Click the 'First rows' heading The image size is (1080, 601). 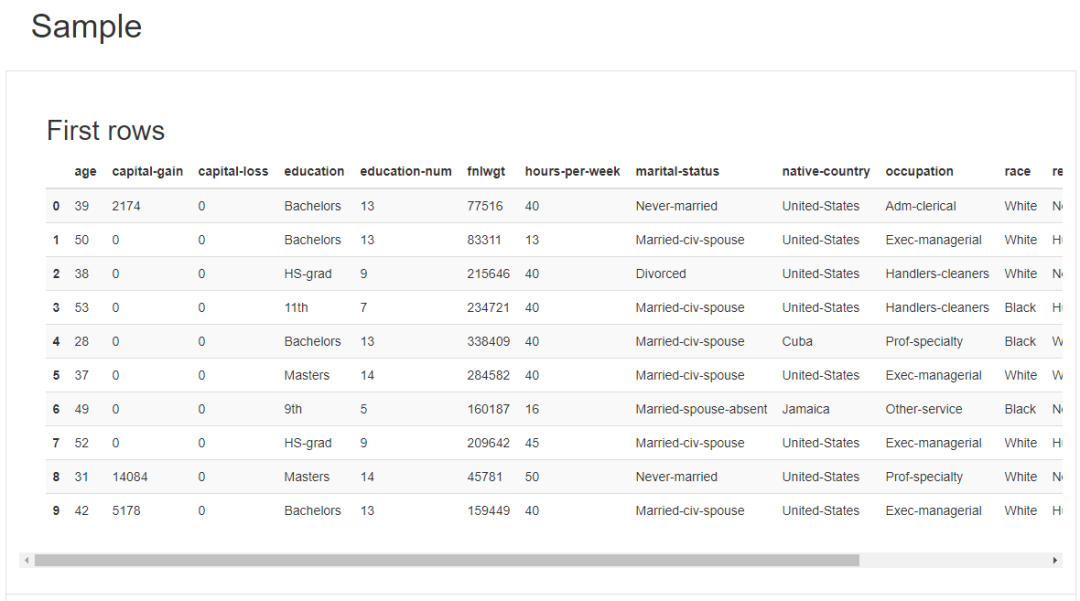(105, 131)
